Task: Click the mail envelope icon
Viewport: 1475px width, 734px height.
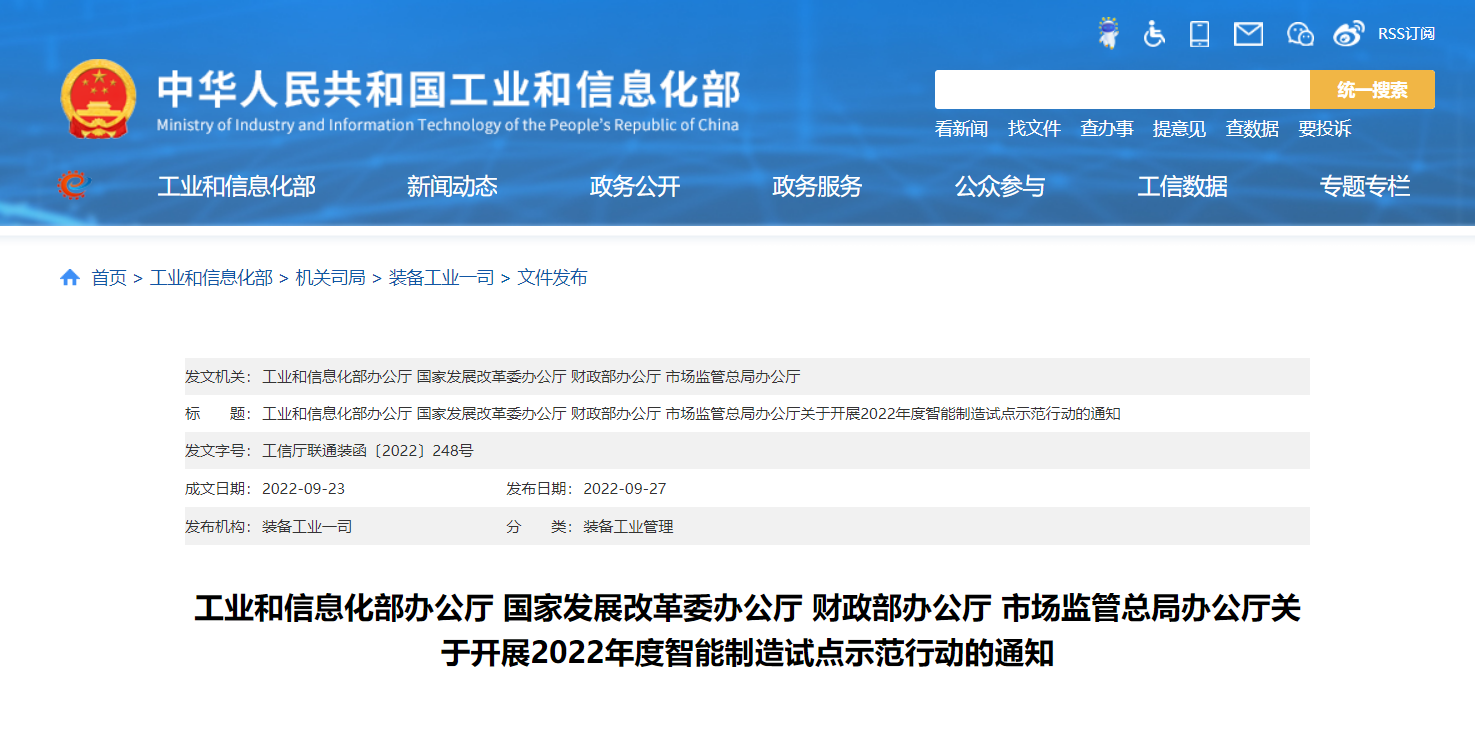Action: 1248,34
